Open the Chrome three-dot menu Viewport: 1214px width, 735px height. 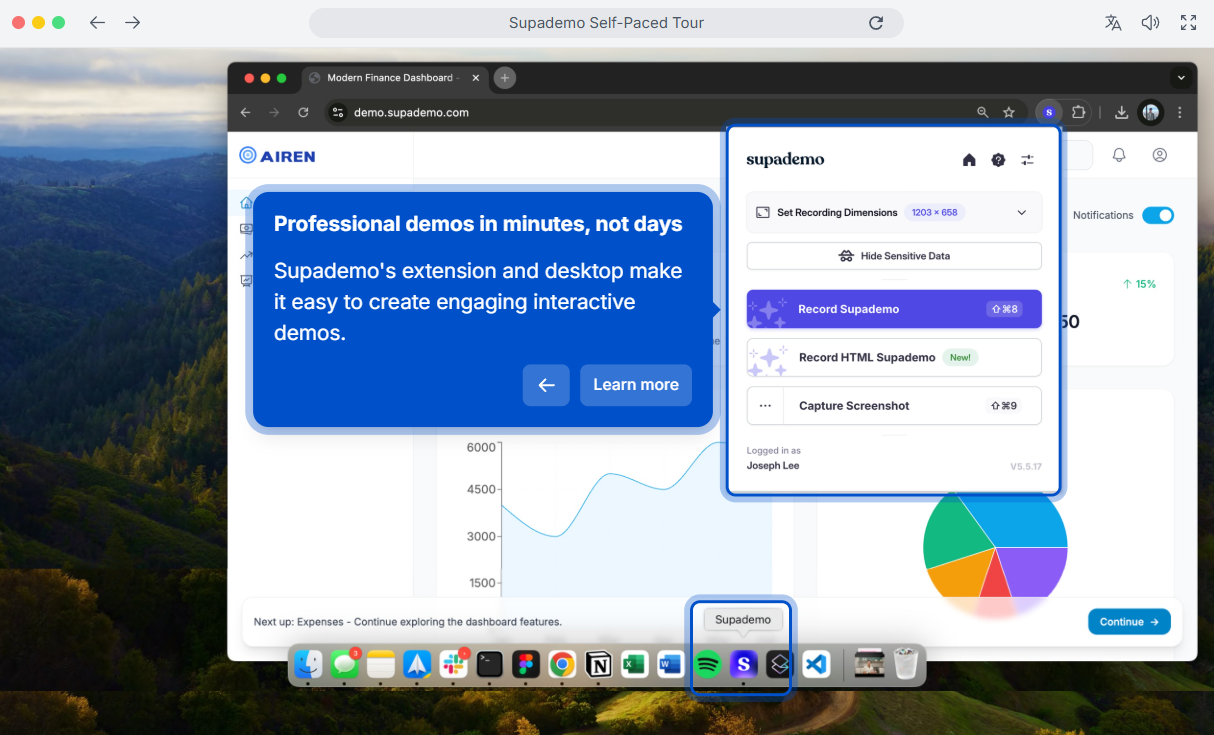[1180, 112]
